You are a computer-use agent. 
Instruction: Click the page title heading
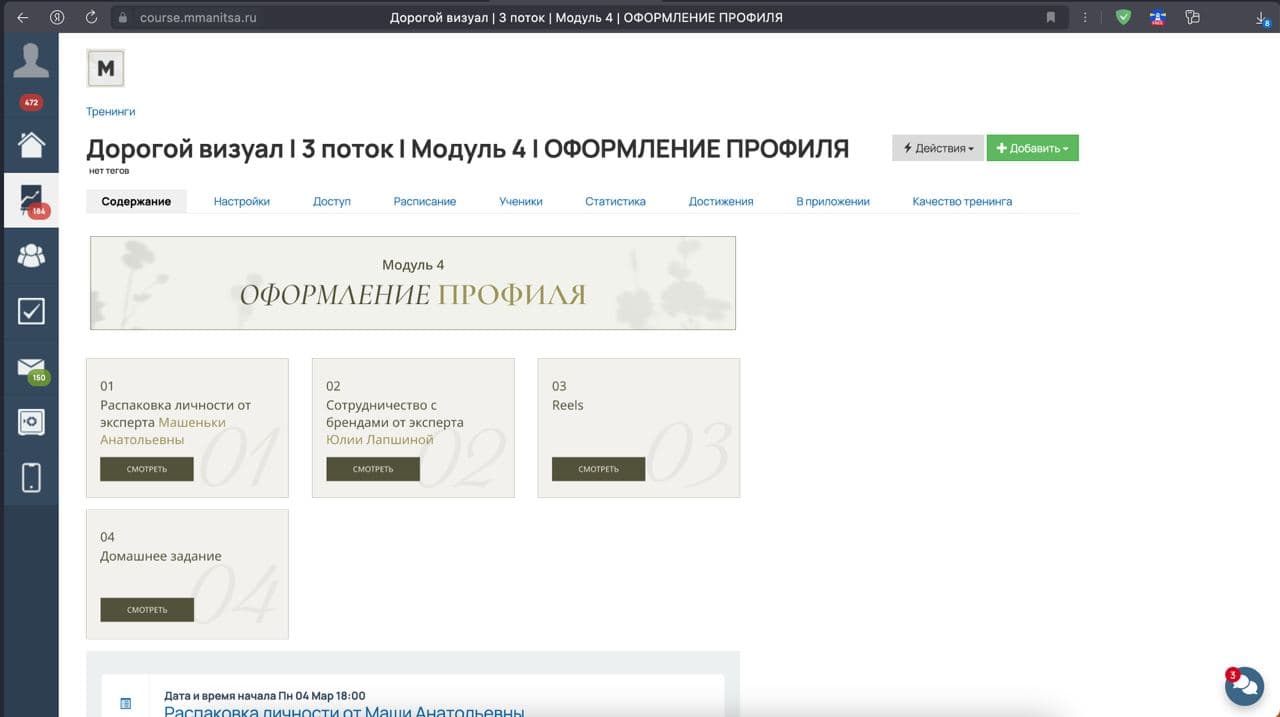(x=468, y=148)
